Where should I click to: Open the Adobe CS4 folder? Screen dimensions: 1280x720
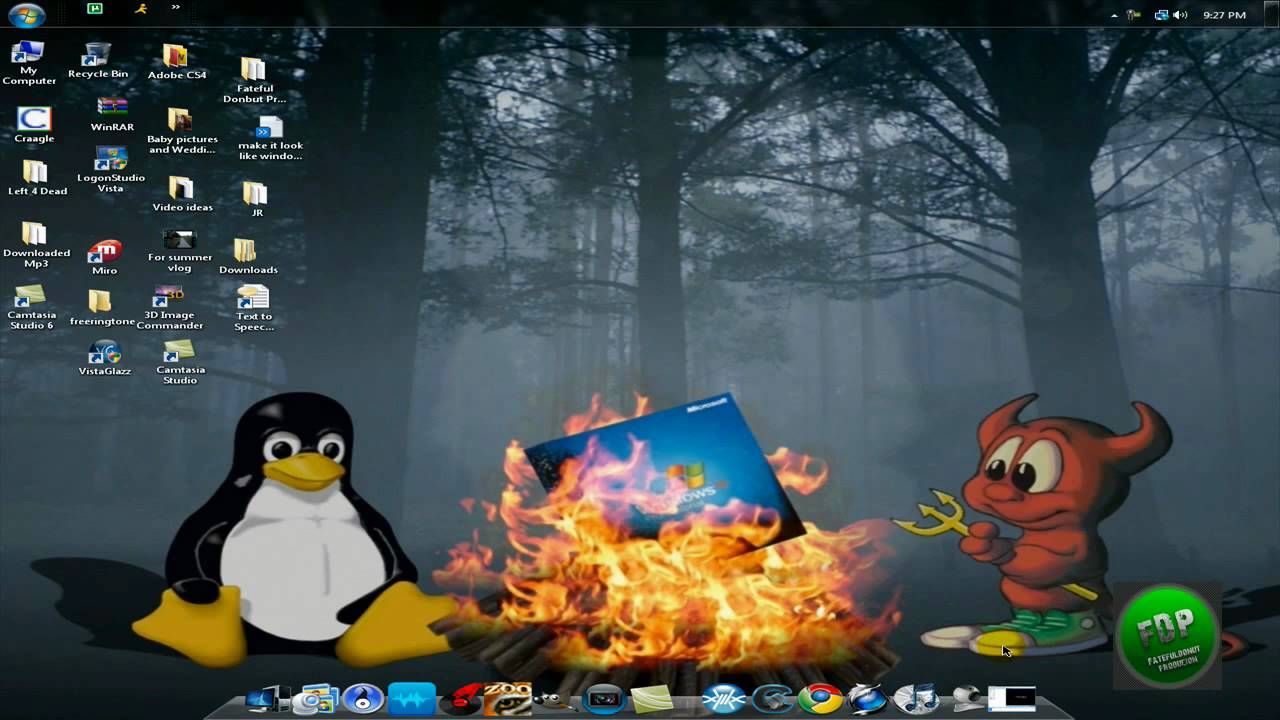pos(177,61)
